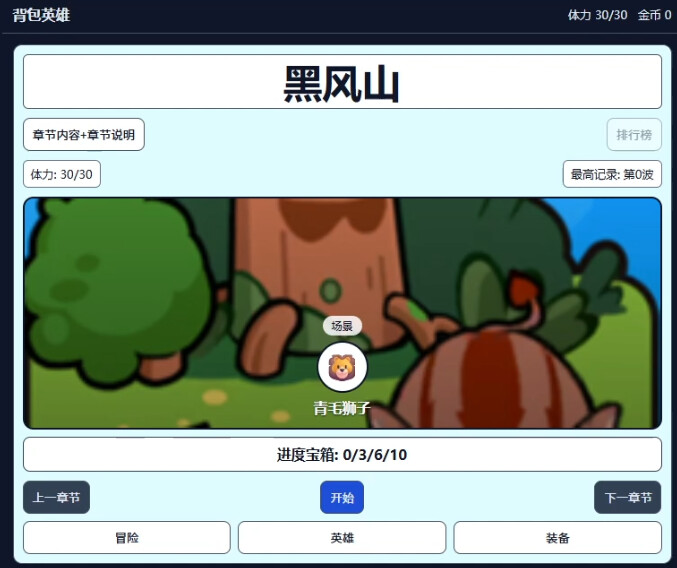Open the 章节内容+章节说明 panel
The image size is (677, 568).
[x=84, y=135]
